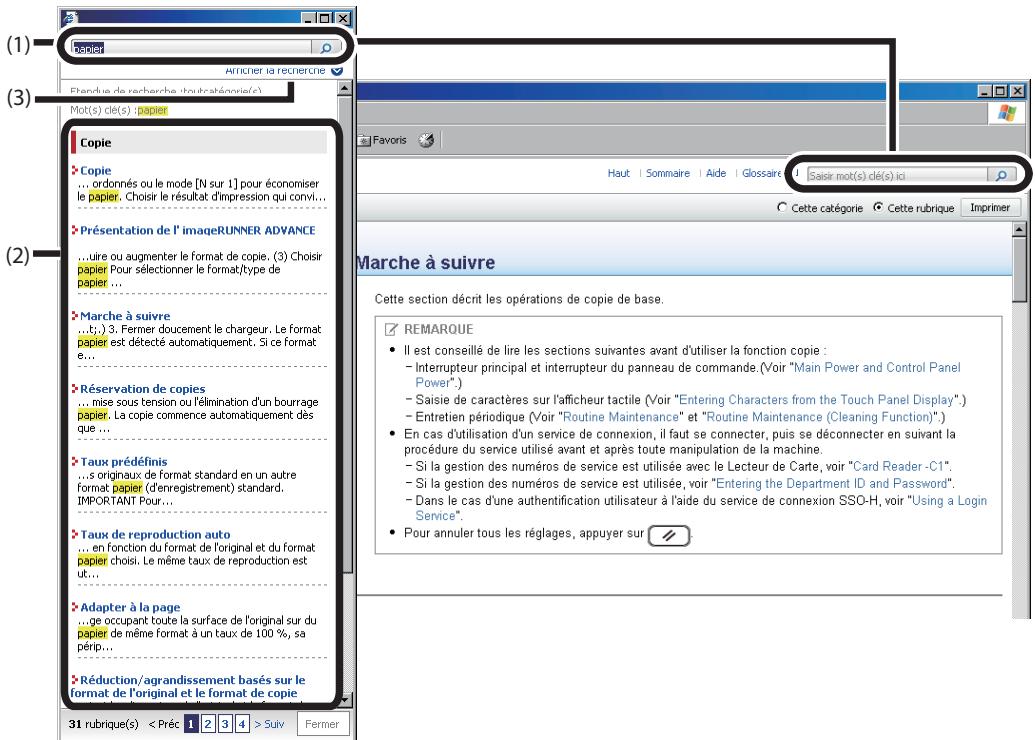Screen dimensions: 1035x740
Task: Open the "Réservation de copies" result
Action: tap(143, 389)
